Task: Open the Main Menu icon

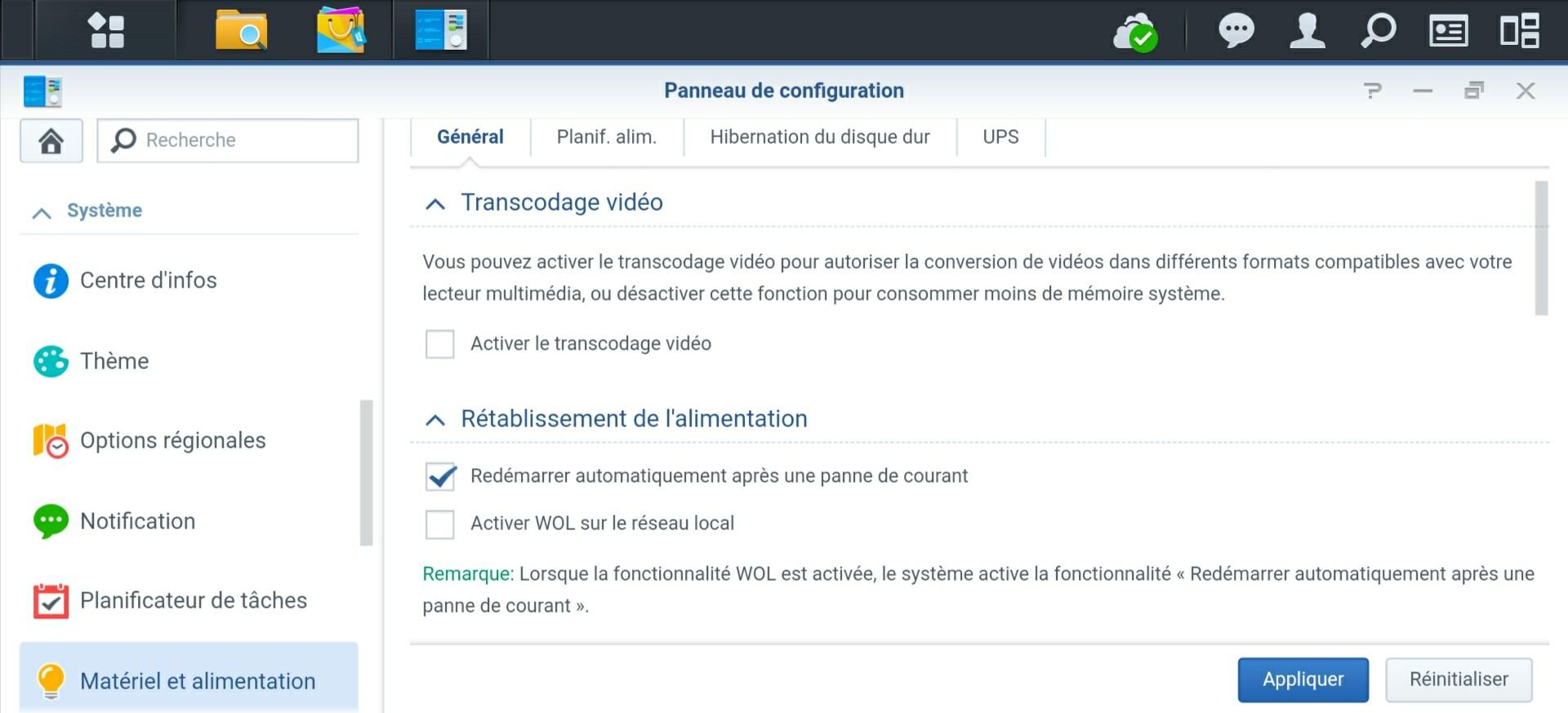Action: point(106,31)
